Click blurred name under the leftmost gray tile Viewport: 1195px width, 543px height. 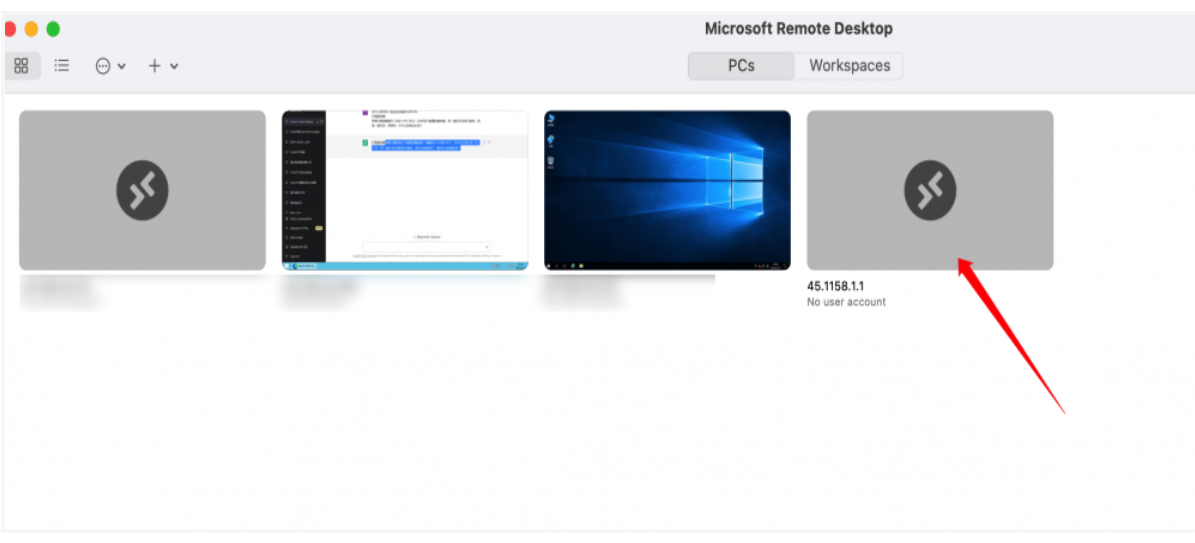pos(58,290)
